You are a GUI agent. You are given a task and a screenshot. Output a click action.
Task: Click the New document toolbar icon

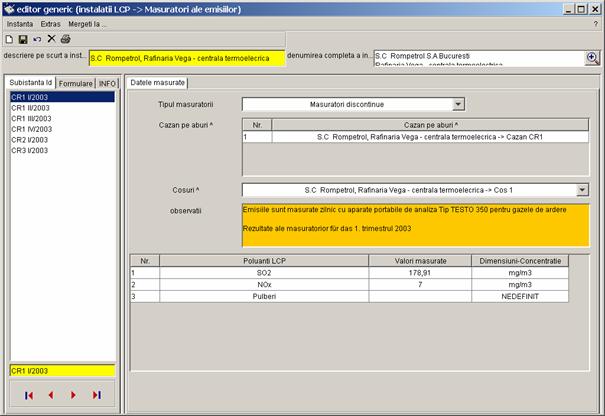click(9, 38)
